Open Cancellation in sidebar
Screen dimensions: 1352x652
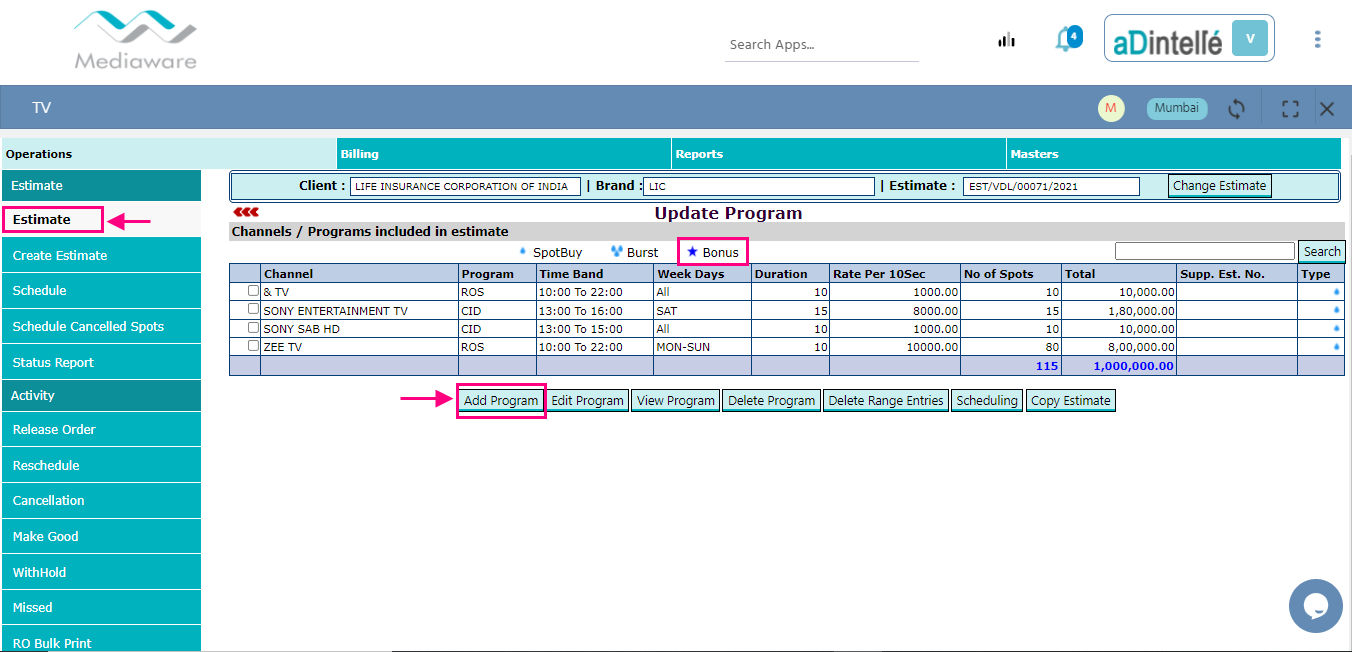(101, 500)
